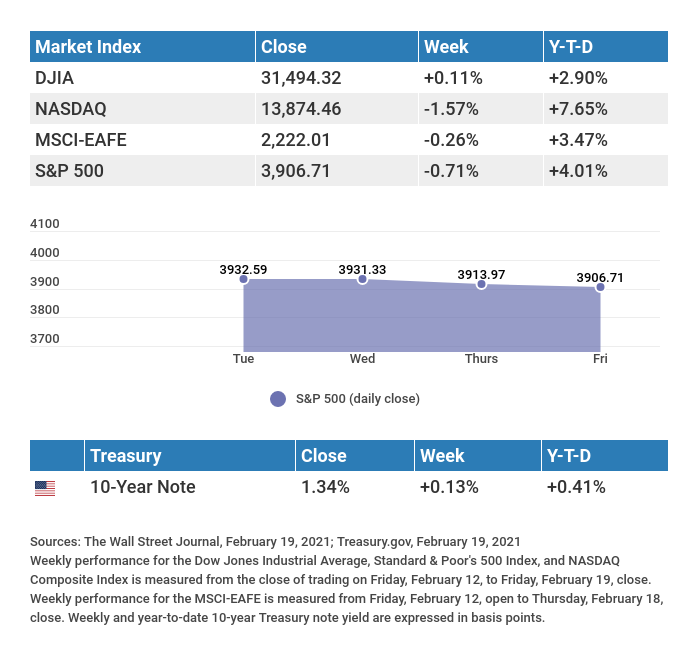The height and width of the screenshot is (658, 700).
Task: Click the Thursday data point 3913.97
Action: coord(481,285)
